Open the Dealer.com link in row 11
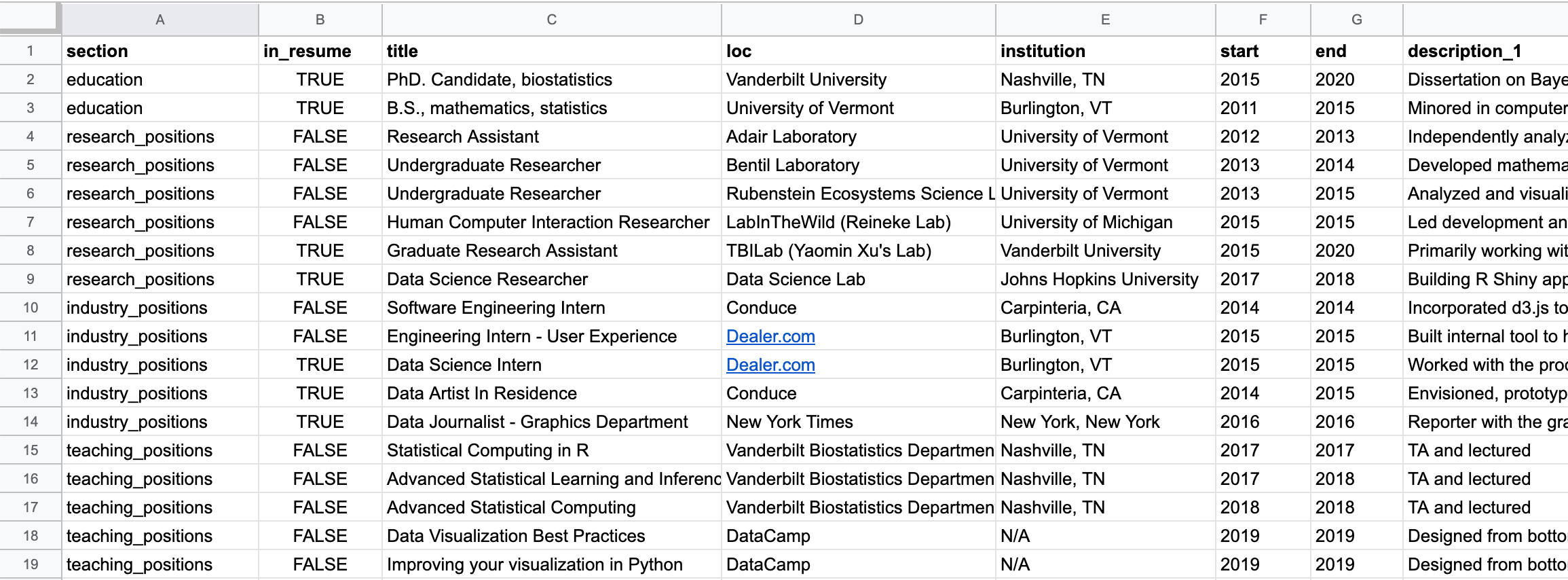The height and width of the screenshot is (580, 1568). 770,336
